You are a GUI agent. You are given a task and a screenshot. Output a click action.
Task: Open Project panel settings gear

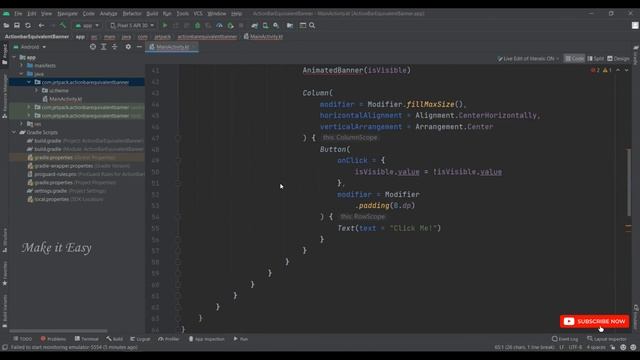[x=128, y=47]
